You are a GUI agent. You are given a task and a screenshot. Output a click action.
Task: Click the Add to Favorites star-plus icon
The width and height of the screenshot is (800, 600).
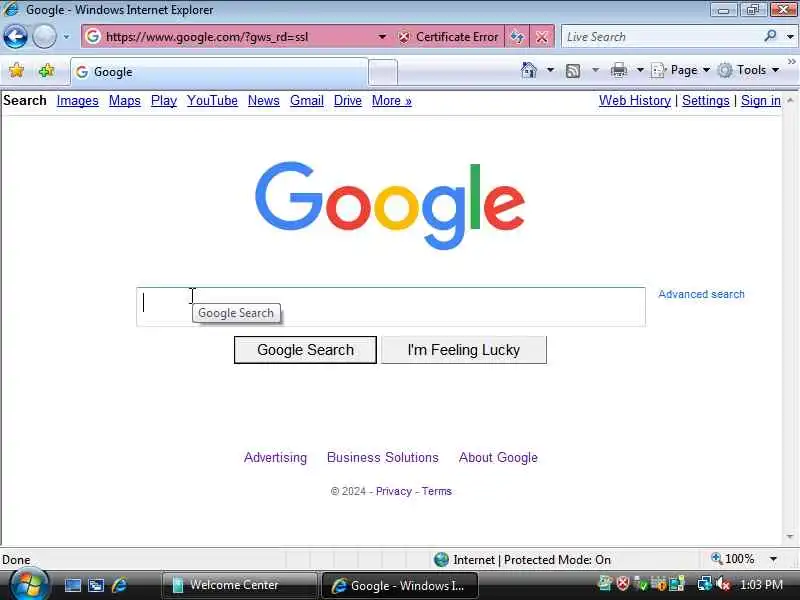46,70
